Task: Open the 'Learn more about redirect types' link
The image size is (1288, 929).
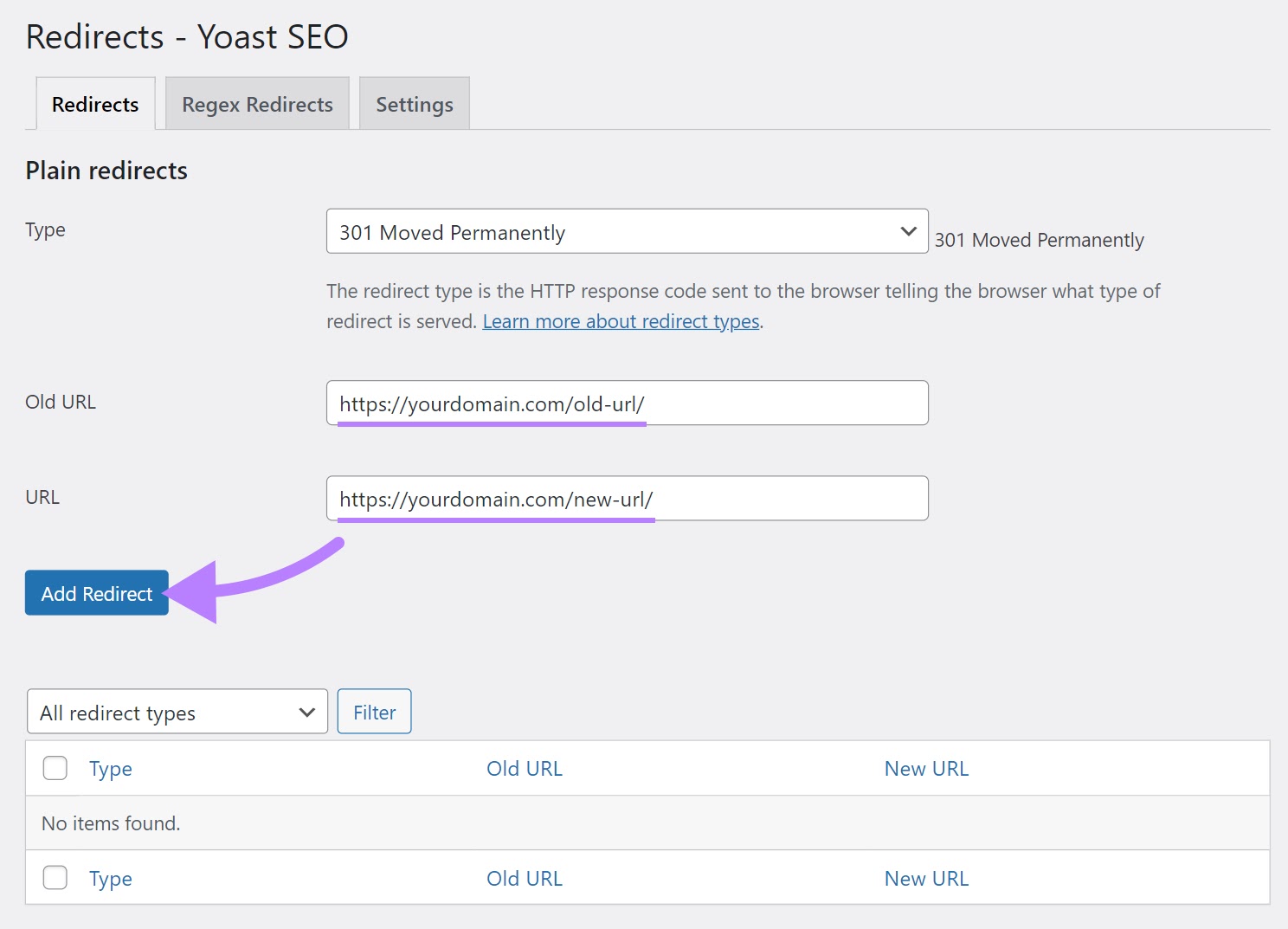Action: click(x=620, y=321)
